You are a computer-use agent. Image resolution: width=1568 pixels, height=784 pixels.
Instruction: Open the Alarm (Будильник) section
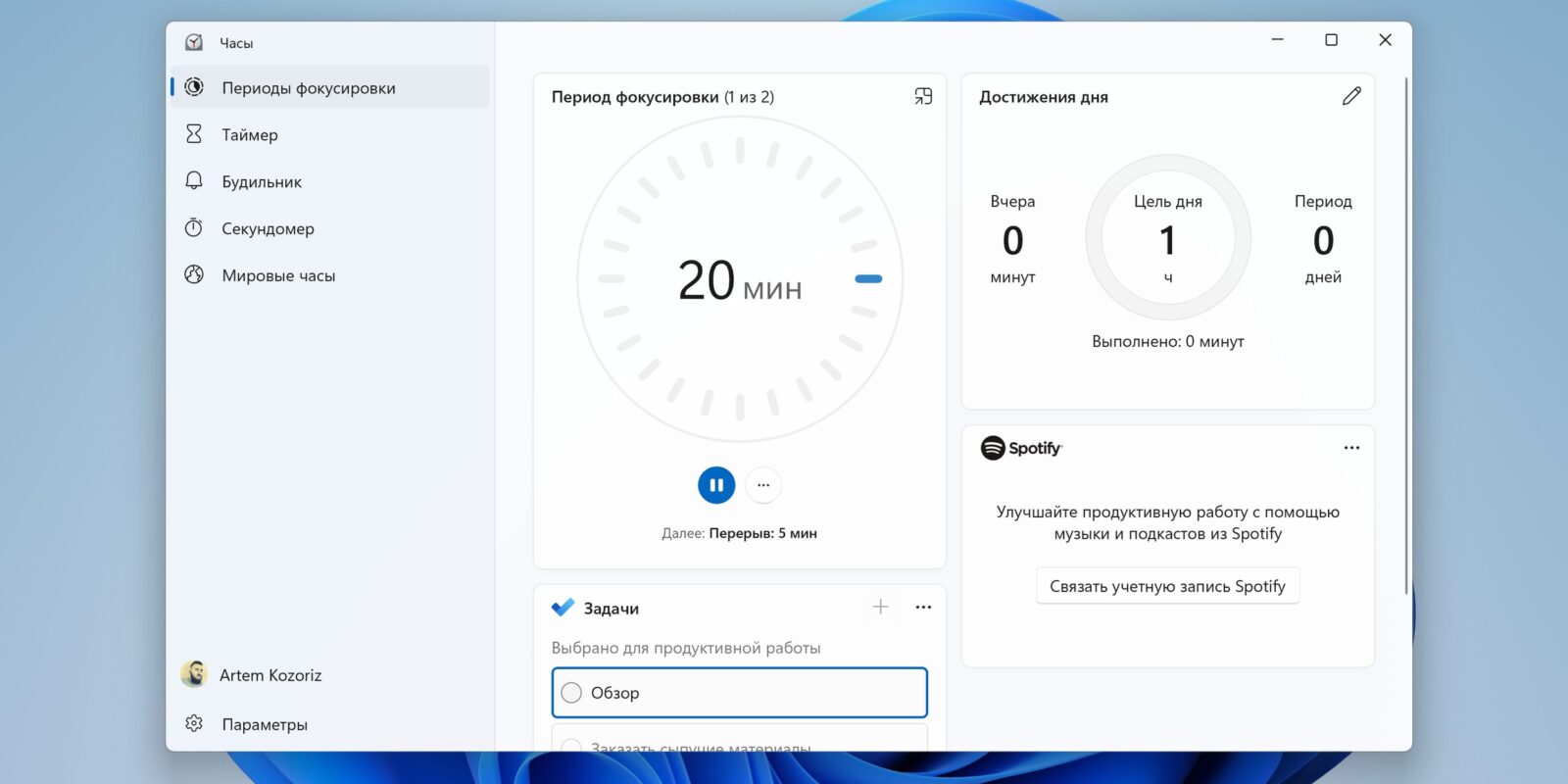(261, 182)
